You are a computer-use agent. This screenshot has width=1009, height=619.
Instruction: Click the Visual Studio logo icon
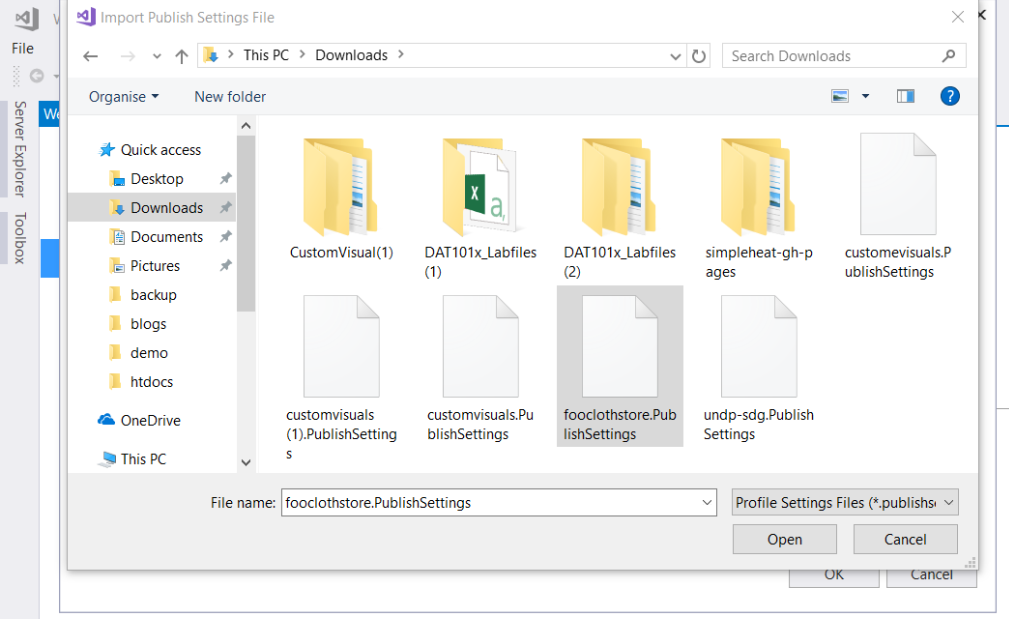27,19
